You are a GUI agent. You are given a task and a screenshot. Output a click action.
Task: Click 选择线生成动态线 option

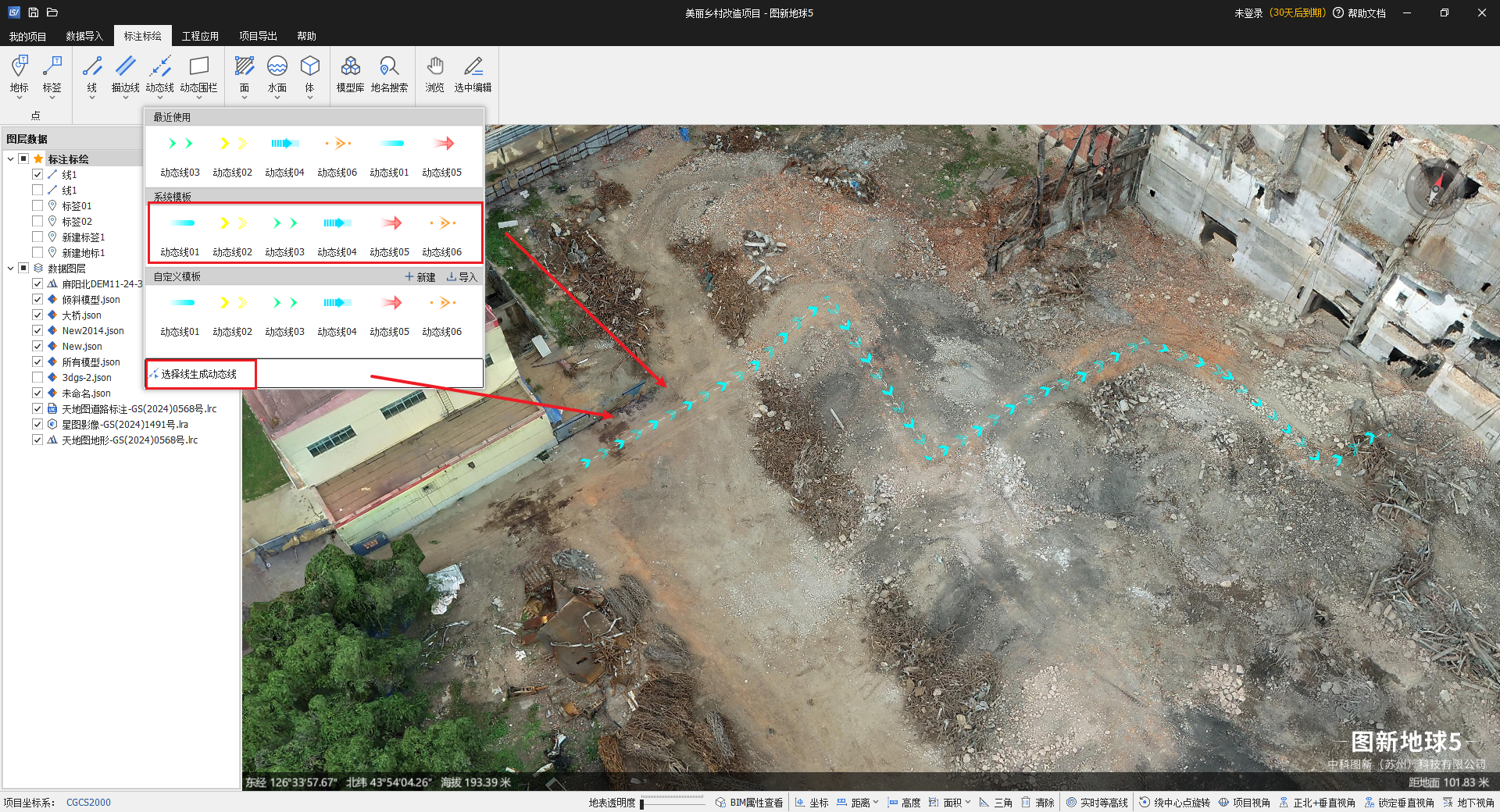click(x=199, y=374)
